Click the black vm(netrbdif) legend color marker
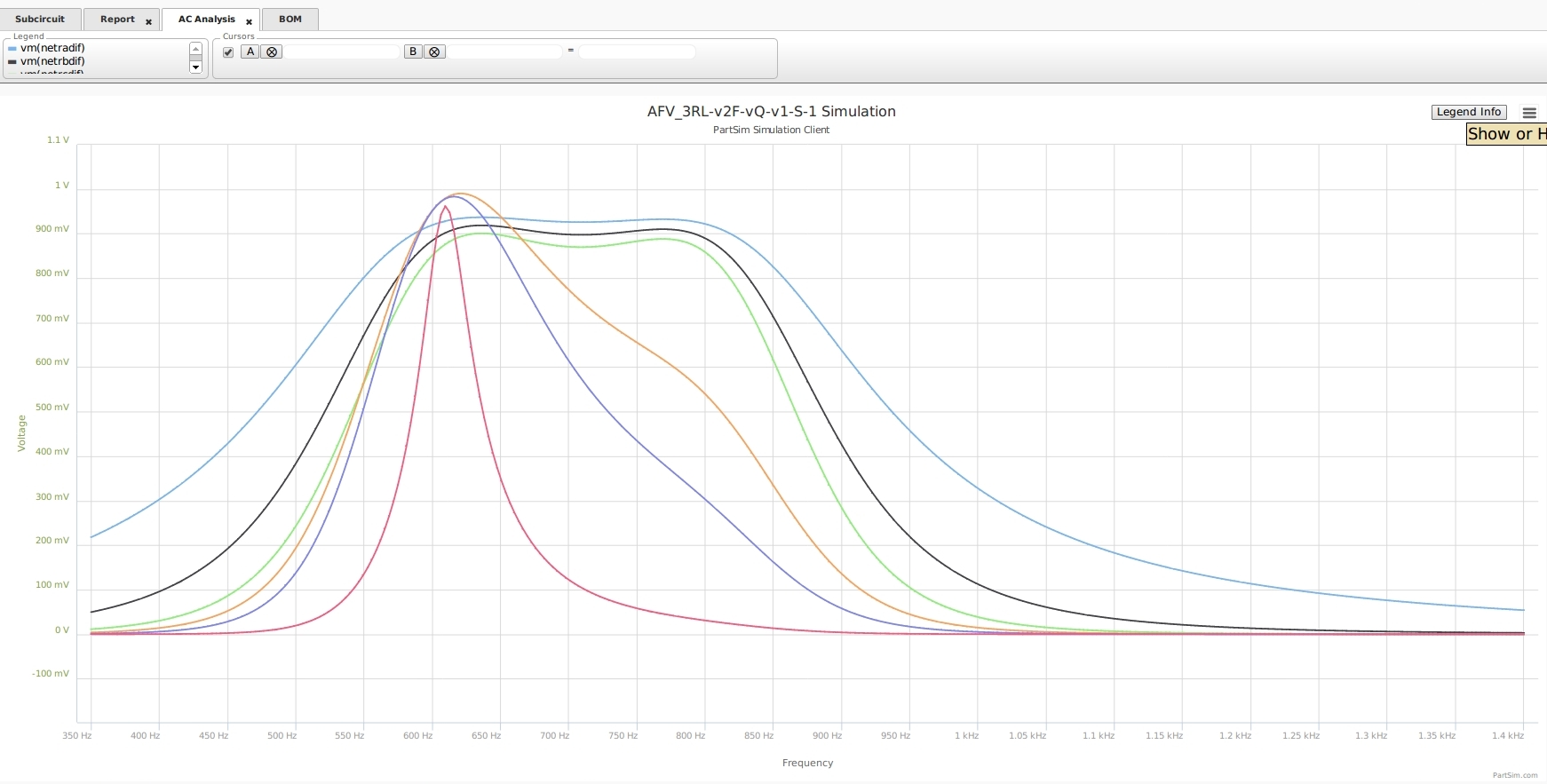 click(x=12, y=62)
